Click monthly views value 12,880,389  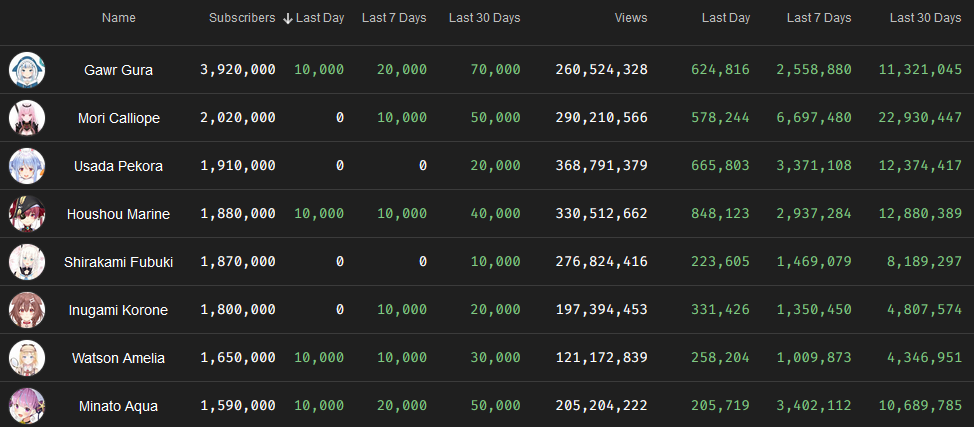(920, 214)
